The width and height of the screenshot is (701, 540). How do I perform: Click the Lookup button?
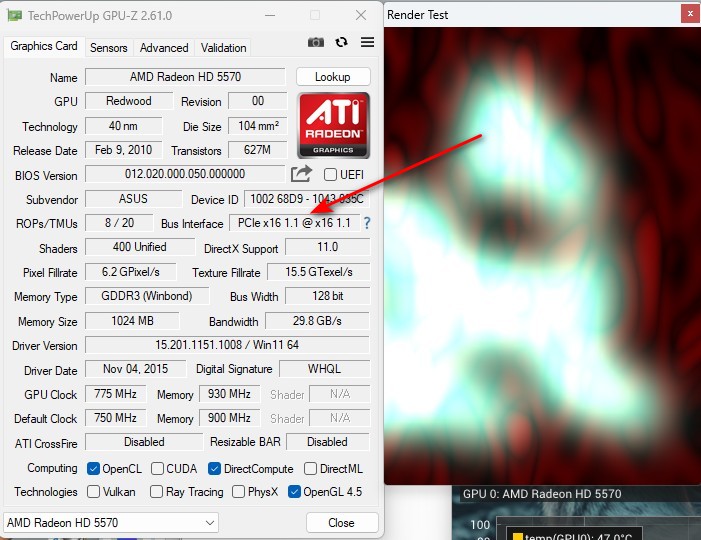click(333, 77)
